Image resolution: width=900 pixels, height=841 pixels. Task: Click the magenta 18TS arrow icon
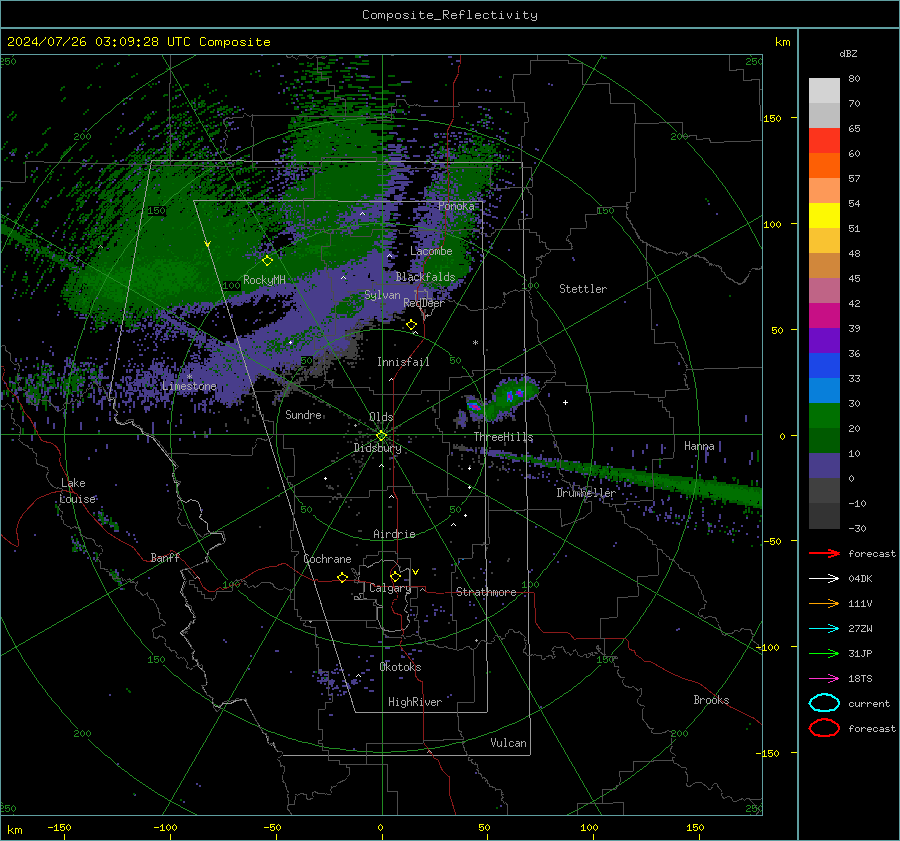coord(824,678)
